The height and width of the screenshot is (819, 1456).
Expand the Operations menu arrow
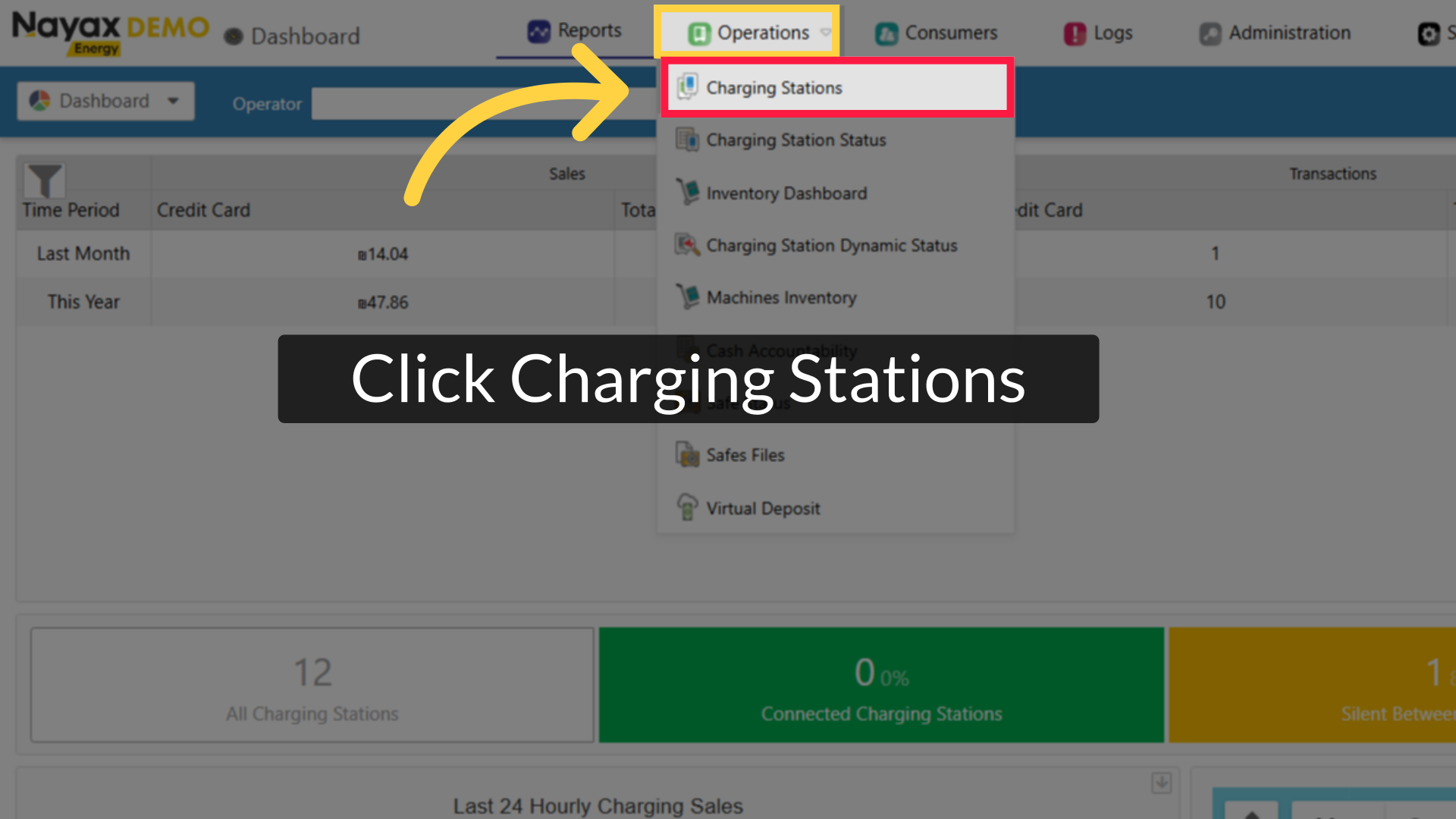pyautogui.click(x=826, y=33)
